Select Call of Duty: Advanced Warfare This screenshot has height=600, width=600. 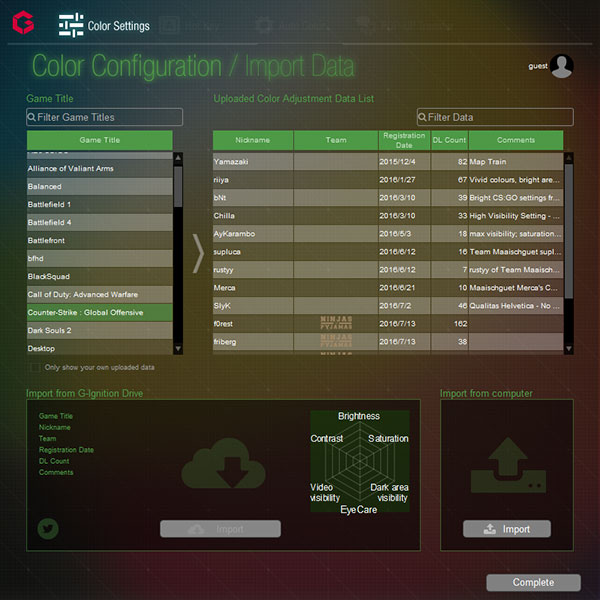click(100, 294)
